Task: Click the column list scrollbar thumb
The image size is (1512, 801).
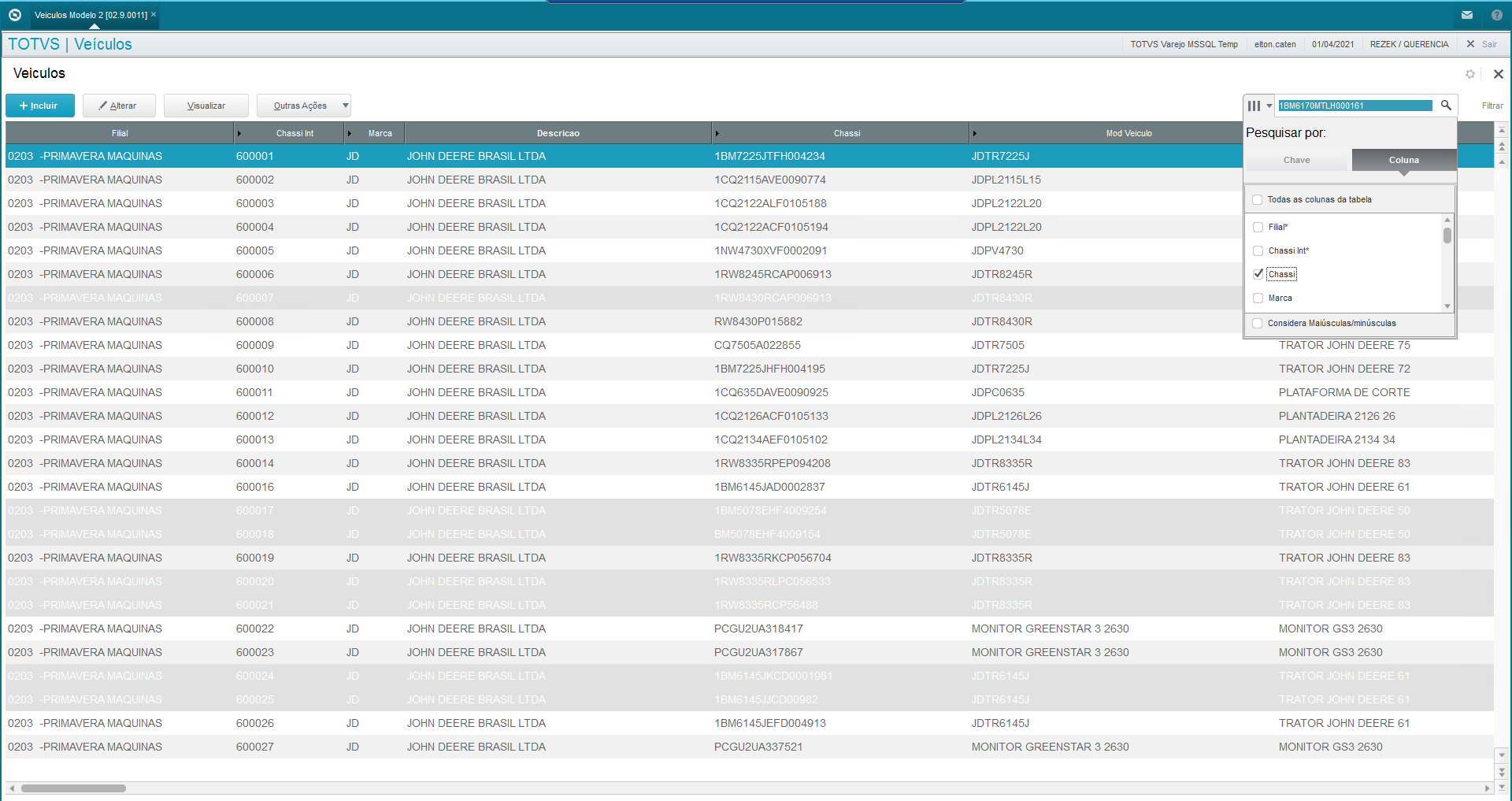Action: pos(1447,235)
